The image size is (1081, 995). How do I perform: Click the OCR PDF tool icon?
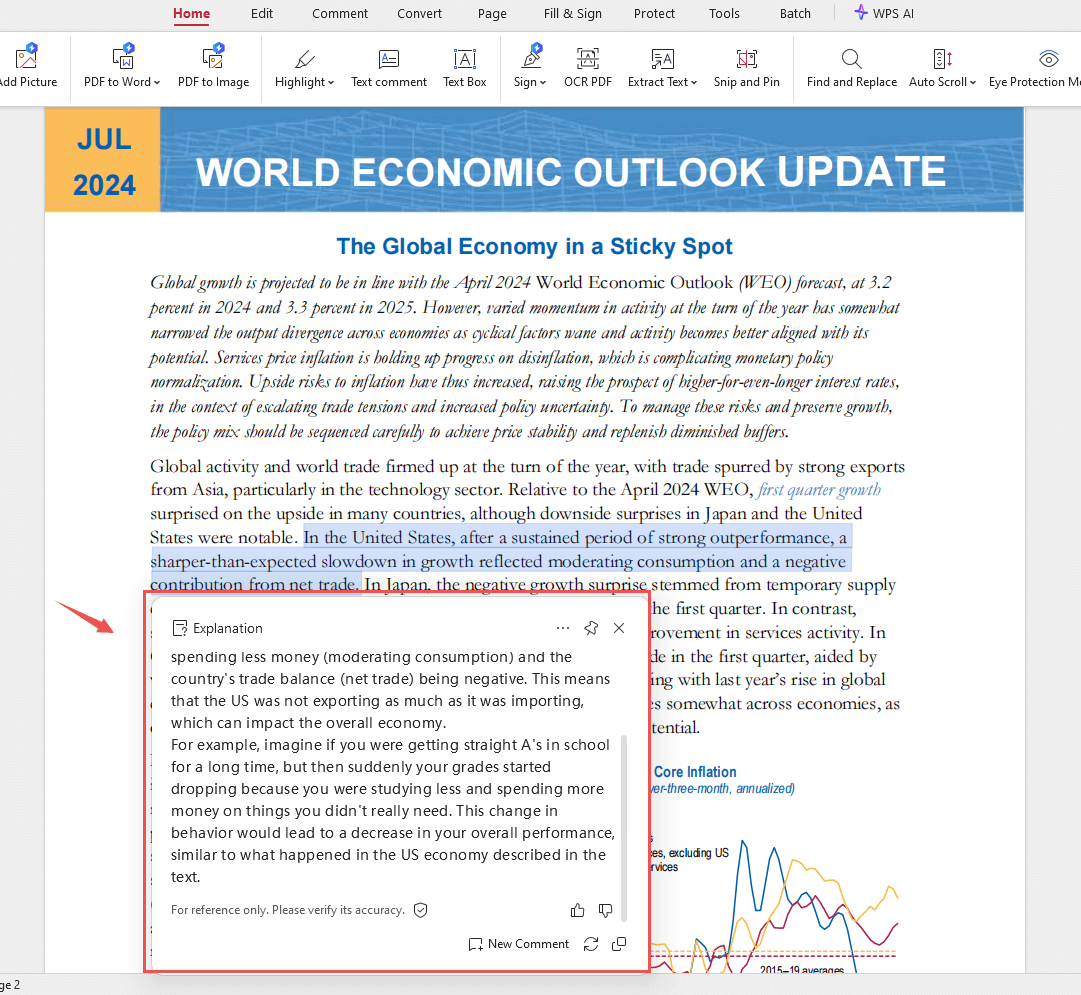[x=587, y=59]
